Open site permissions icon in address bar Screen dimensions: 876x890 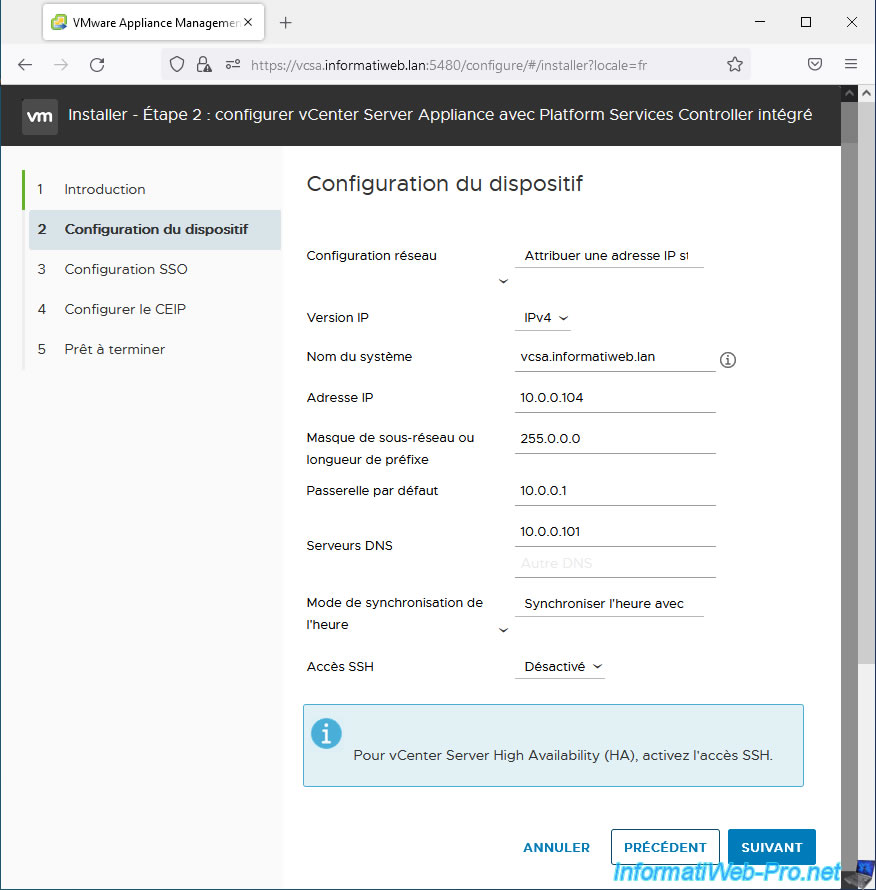(x=233, y=65)
